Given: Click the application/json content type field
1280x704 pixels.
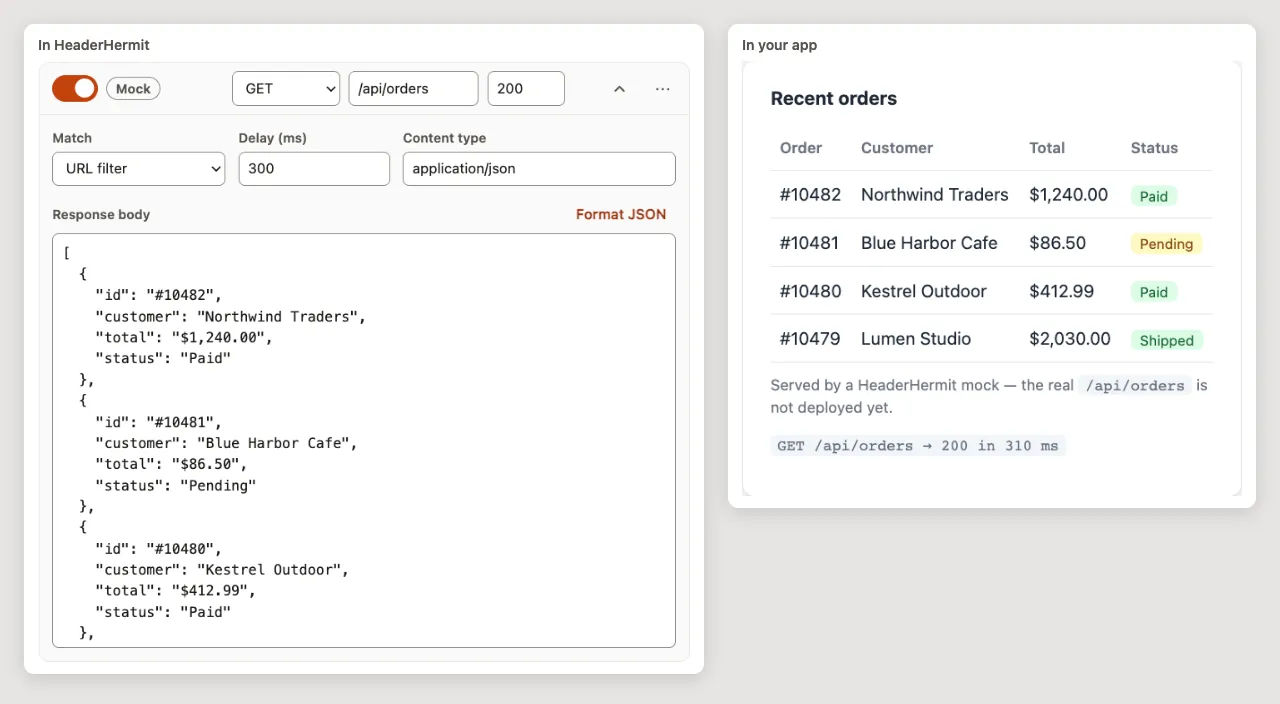Looking at the screenshot, I should (x=539, y=168).
